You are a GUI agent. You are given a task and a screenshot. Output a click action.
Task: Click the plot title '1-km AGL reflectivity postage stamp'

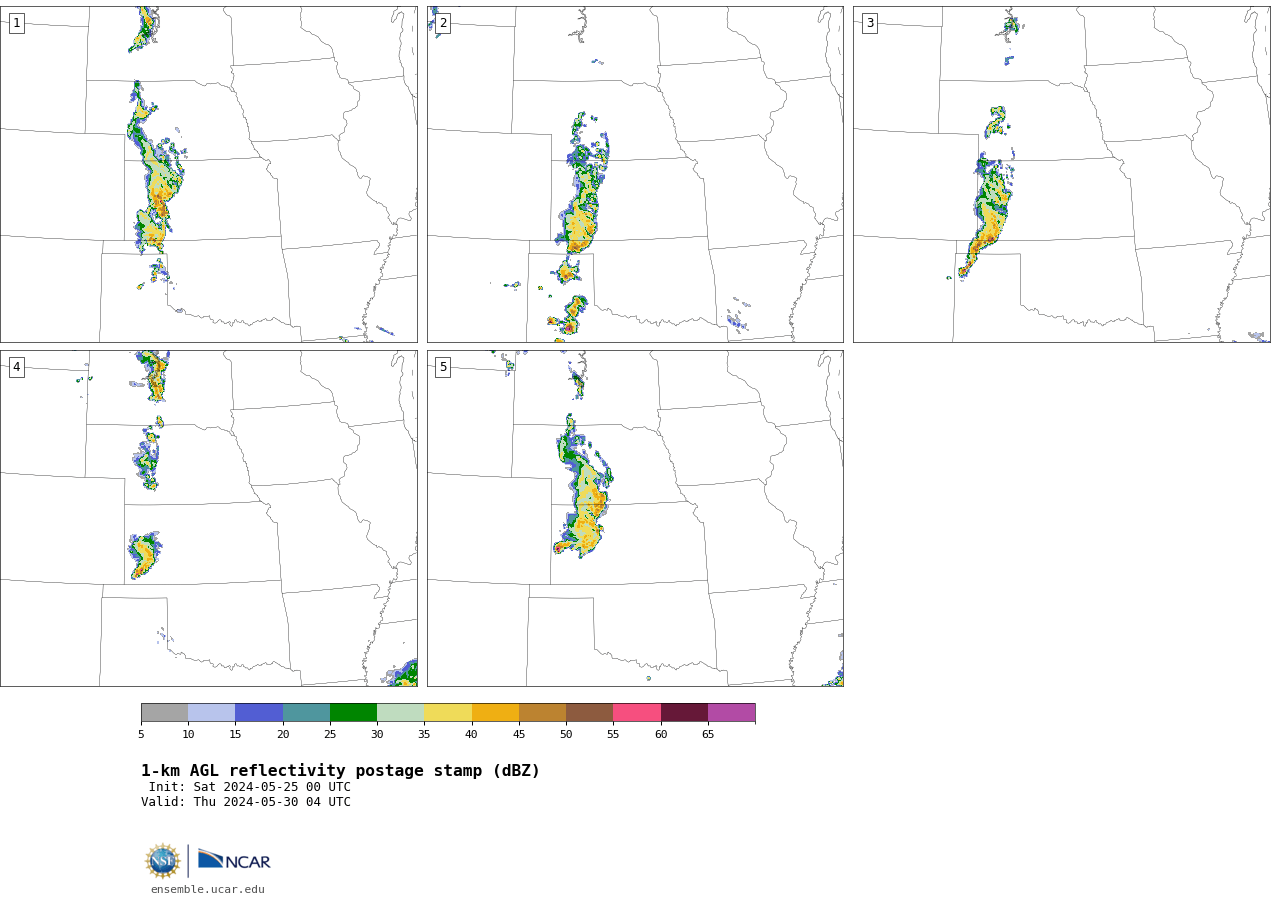(340, 771)
